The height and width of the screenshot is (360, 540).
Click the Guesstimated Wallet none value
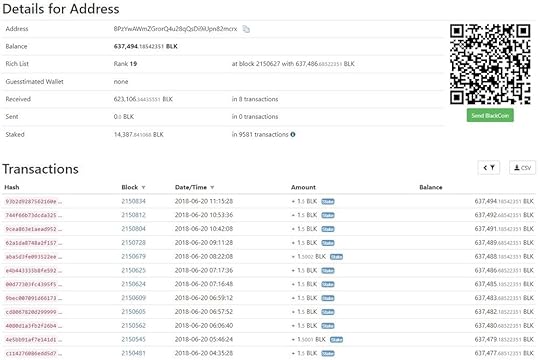pos(121,82)
